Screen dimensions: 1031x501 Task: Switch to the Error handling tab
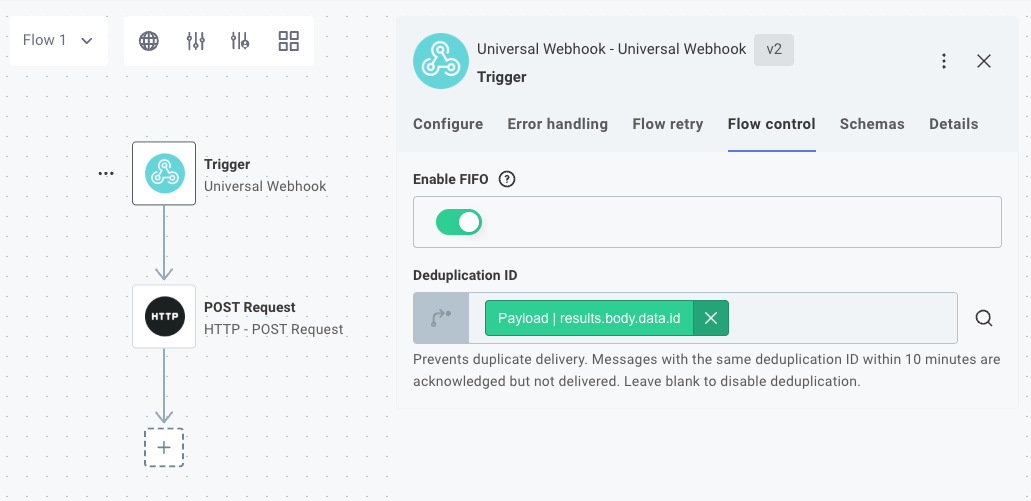click(x=557, y=124)
